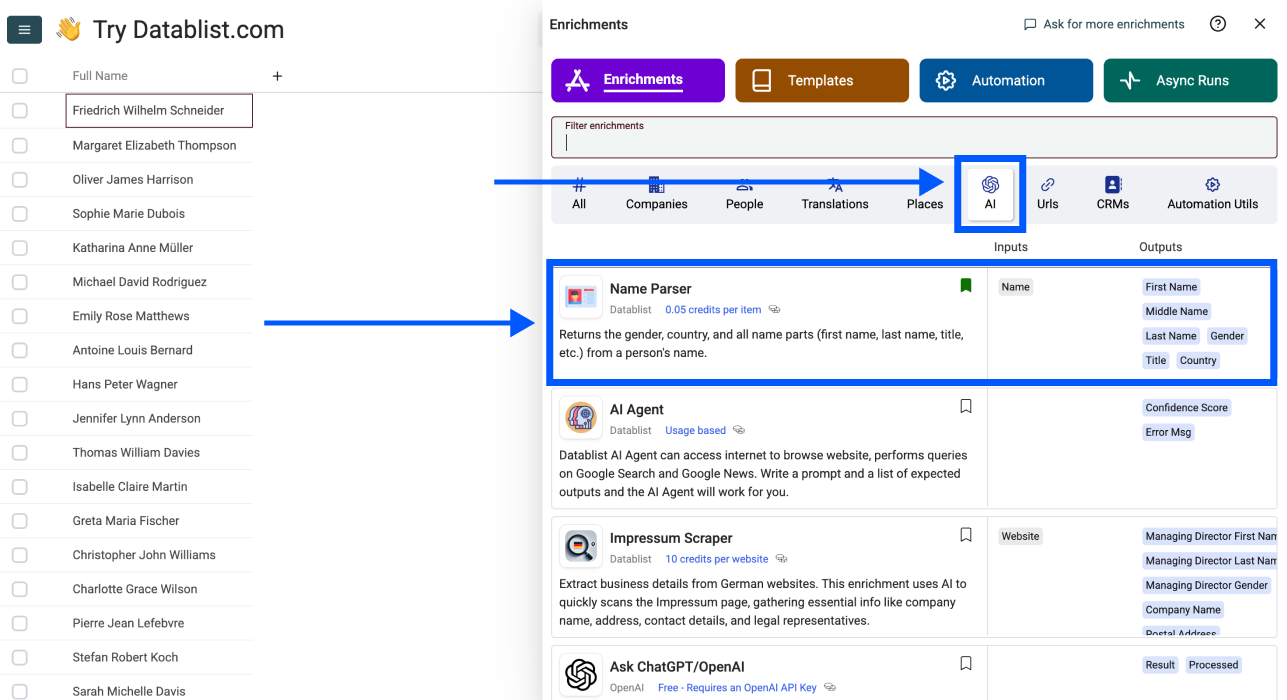Screen dimensions: 1287x700
Task: Open the hamburger menu button
Action: tap(24, 30)
